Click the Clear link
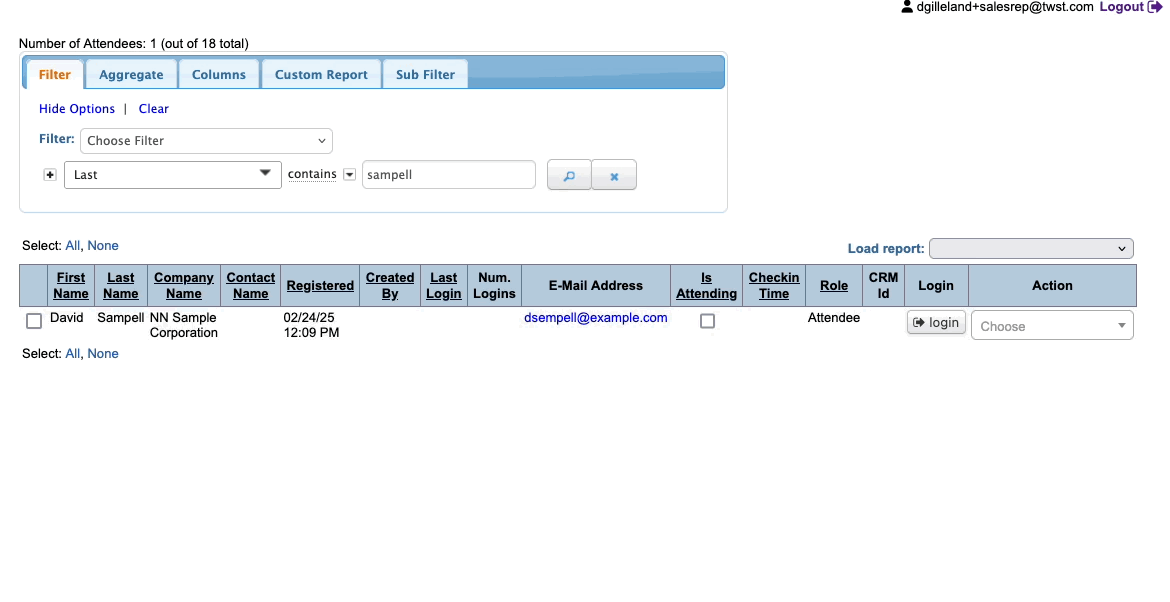Image resolution: width=1170 pixels, height=602 pixels. click(154, 109)
